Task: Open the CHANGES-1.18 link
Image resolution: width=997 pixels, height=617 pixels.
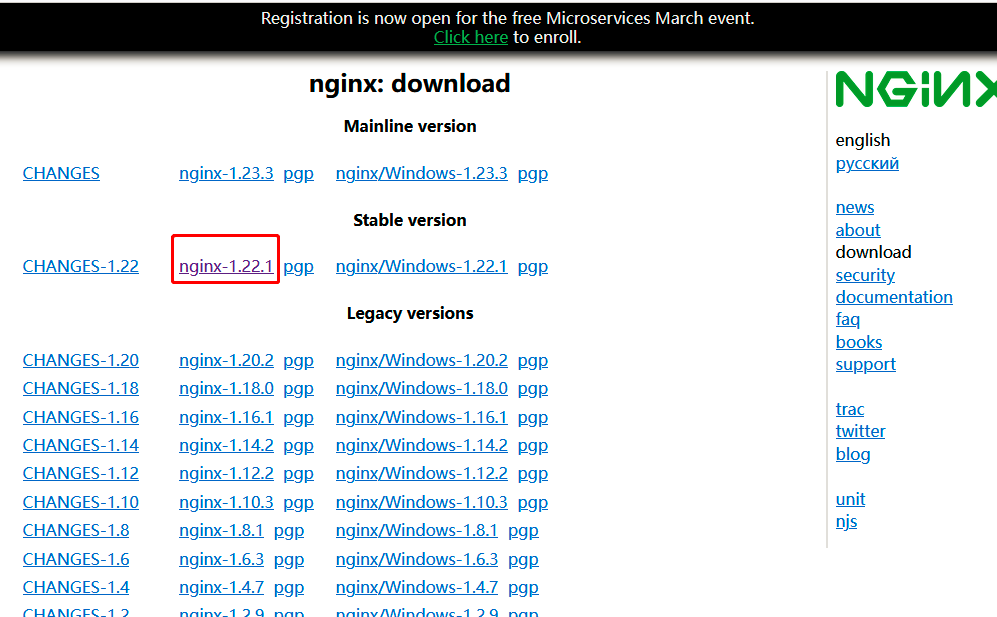Action: 81,388
